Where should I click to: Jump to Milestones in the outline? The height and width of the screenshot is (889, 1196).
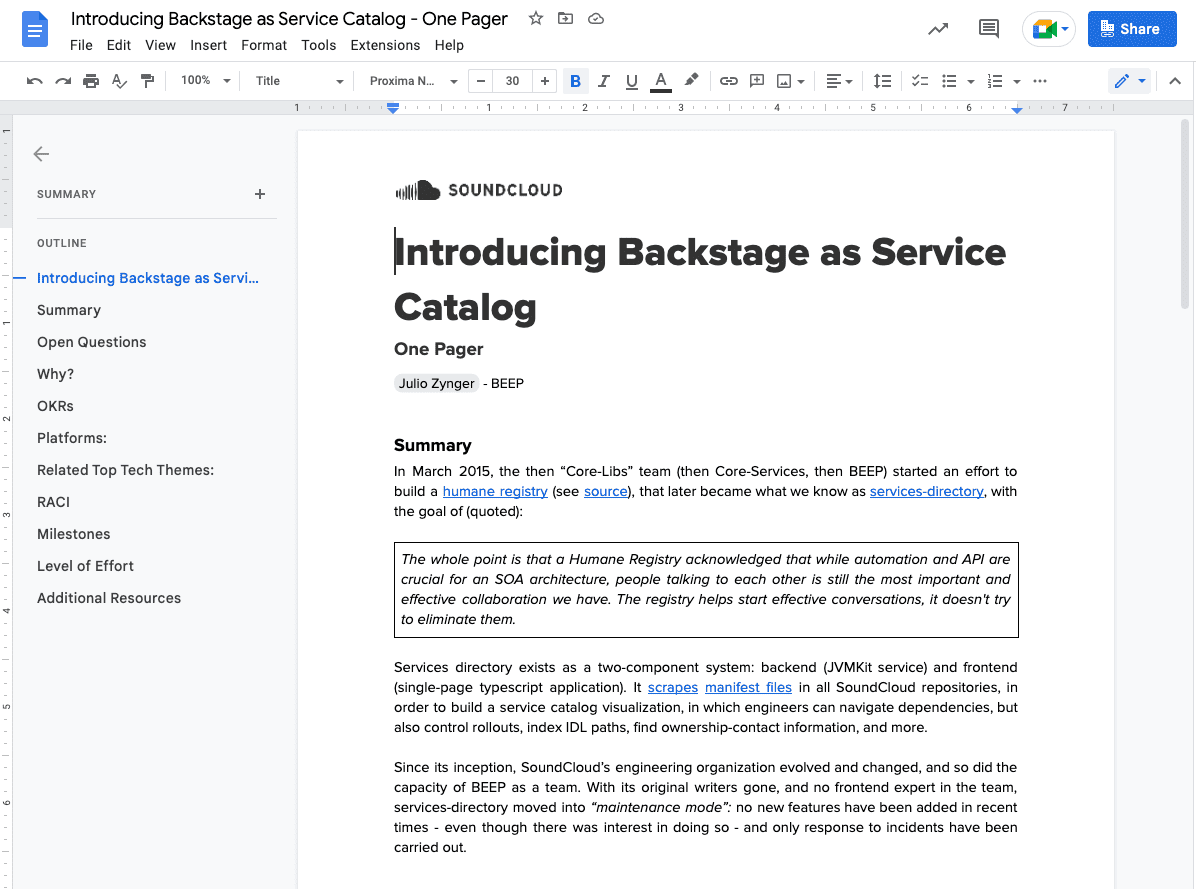click(x=74, y=534)
